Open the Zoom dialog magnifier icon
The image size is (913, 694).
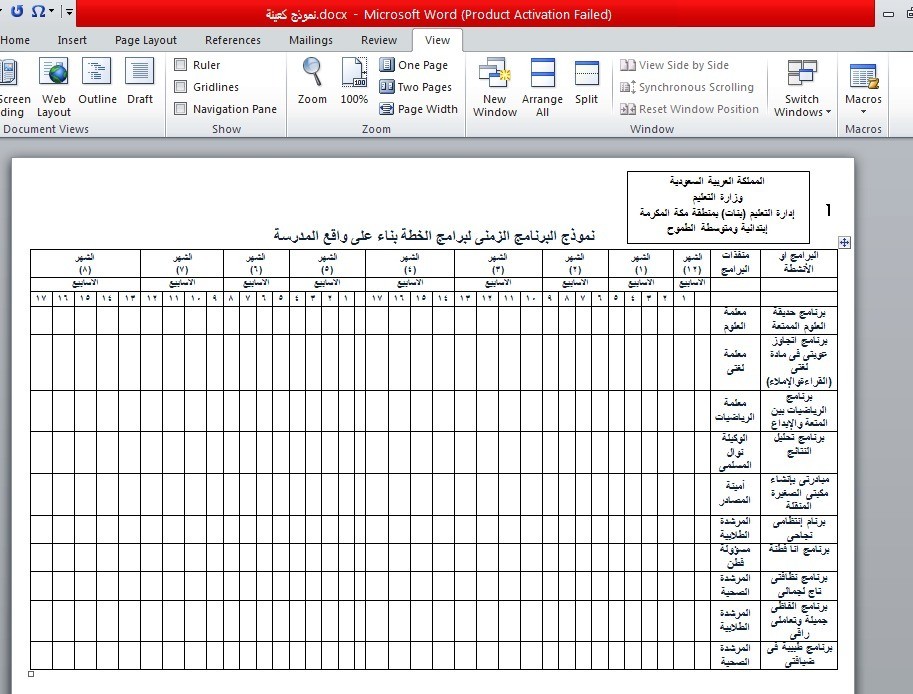[312, 80]
